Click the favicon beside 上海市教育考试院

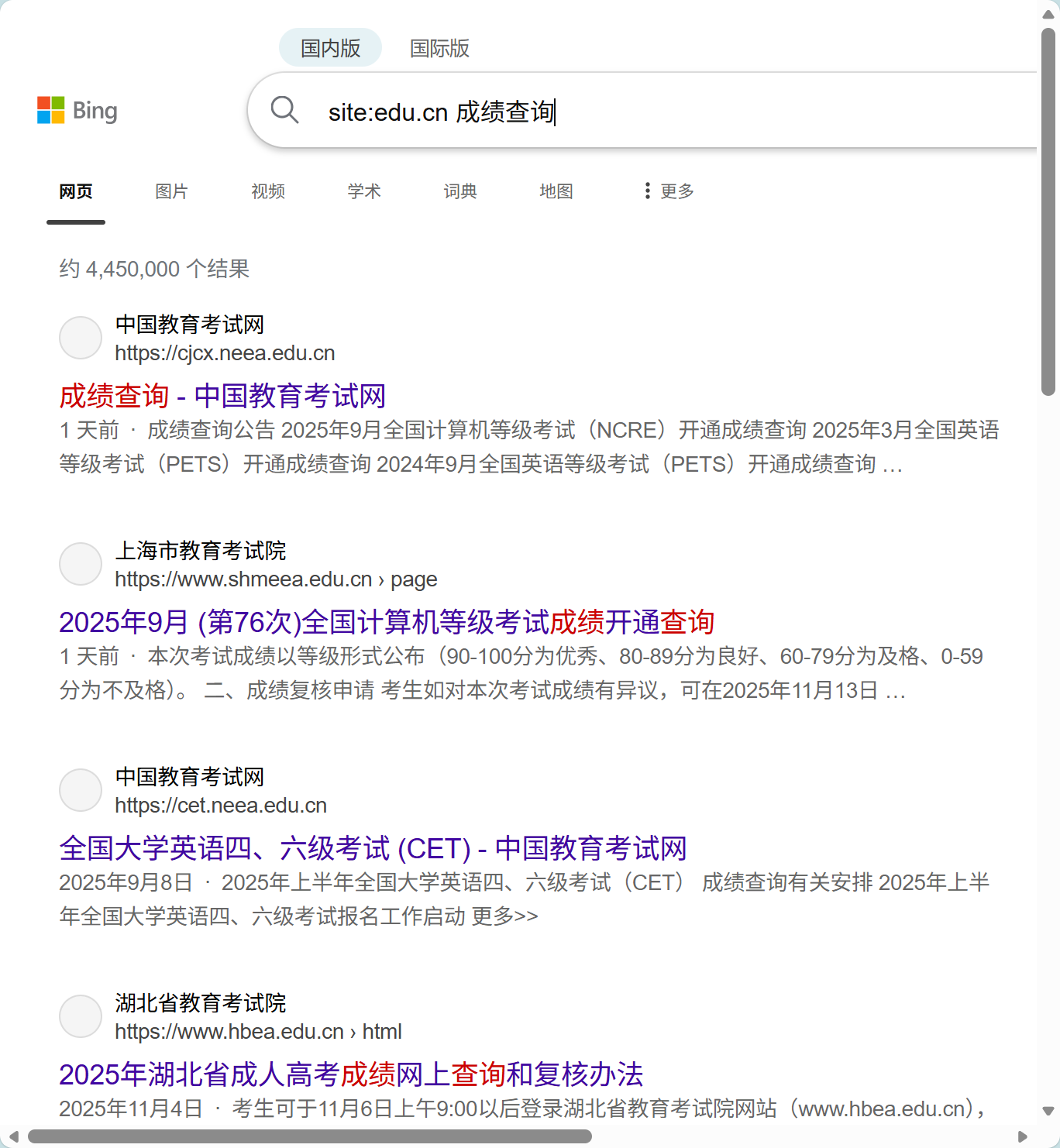pyautogui.click(x=81, y=564)
